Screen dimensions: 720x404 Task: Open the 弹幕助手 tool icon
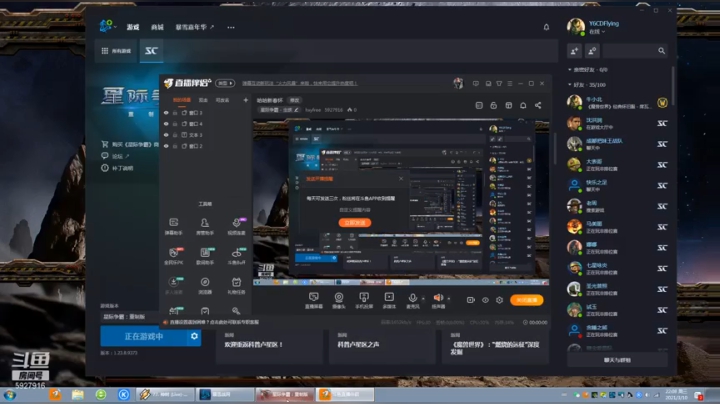coord(174,226)
